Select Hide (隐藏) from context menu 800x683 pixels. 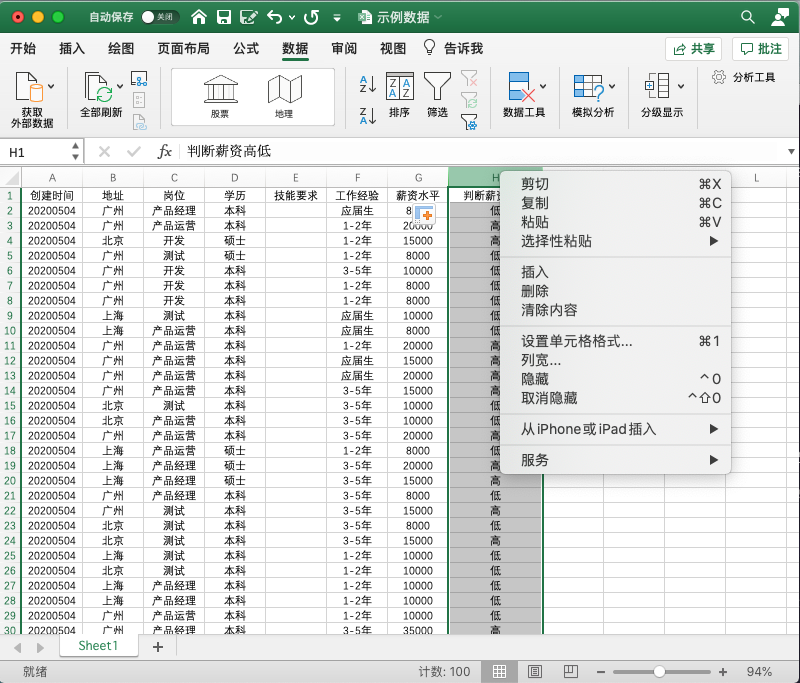(535, 379)
